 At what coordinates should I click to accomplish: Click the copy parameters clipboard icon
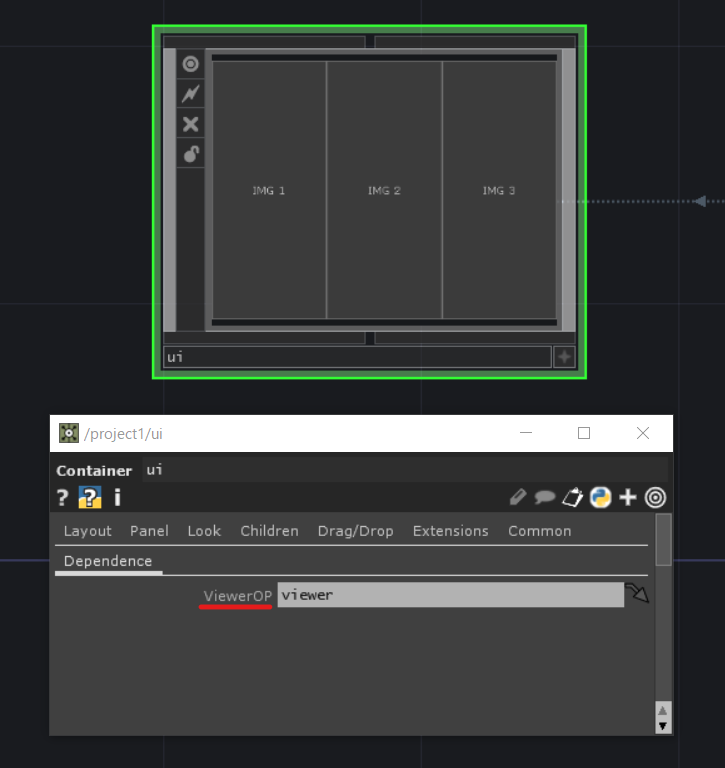pos(572,497)
